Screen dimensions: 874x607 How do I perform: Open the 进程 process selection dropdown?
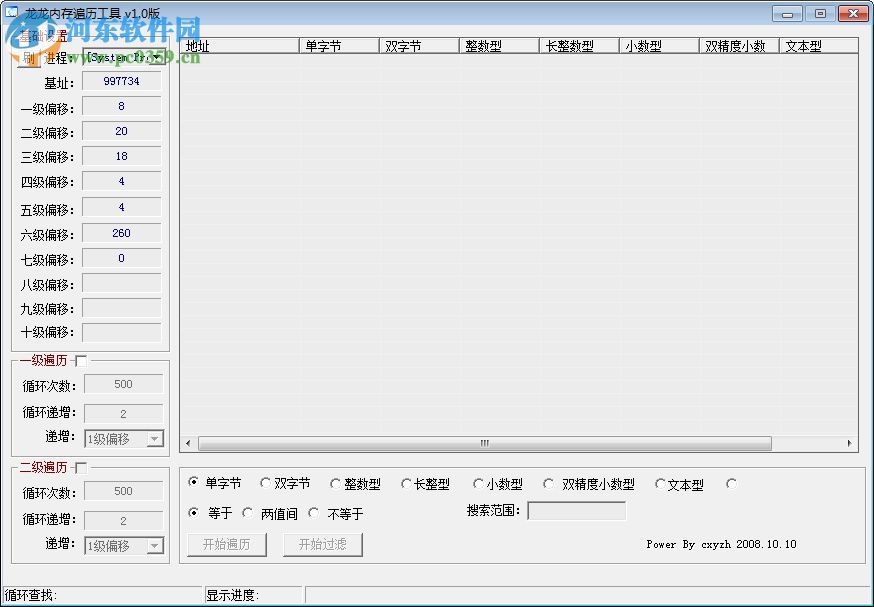[x=157, y=58]
